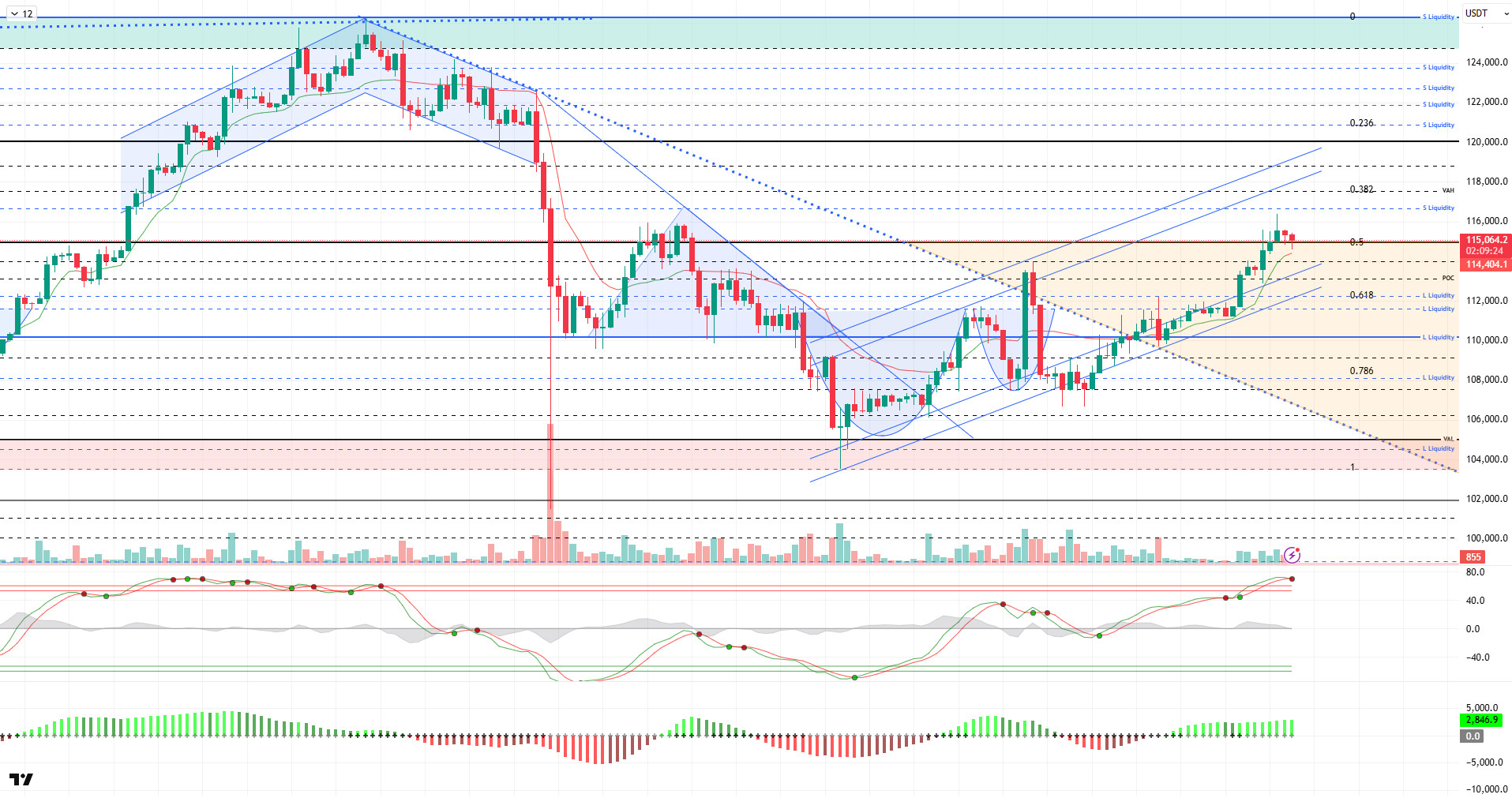The image size is (1512, 798).
Task: Click the red 115,064.2 current price label
Action: 1486,240
